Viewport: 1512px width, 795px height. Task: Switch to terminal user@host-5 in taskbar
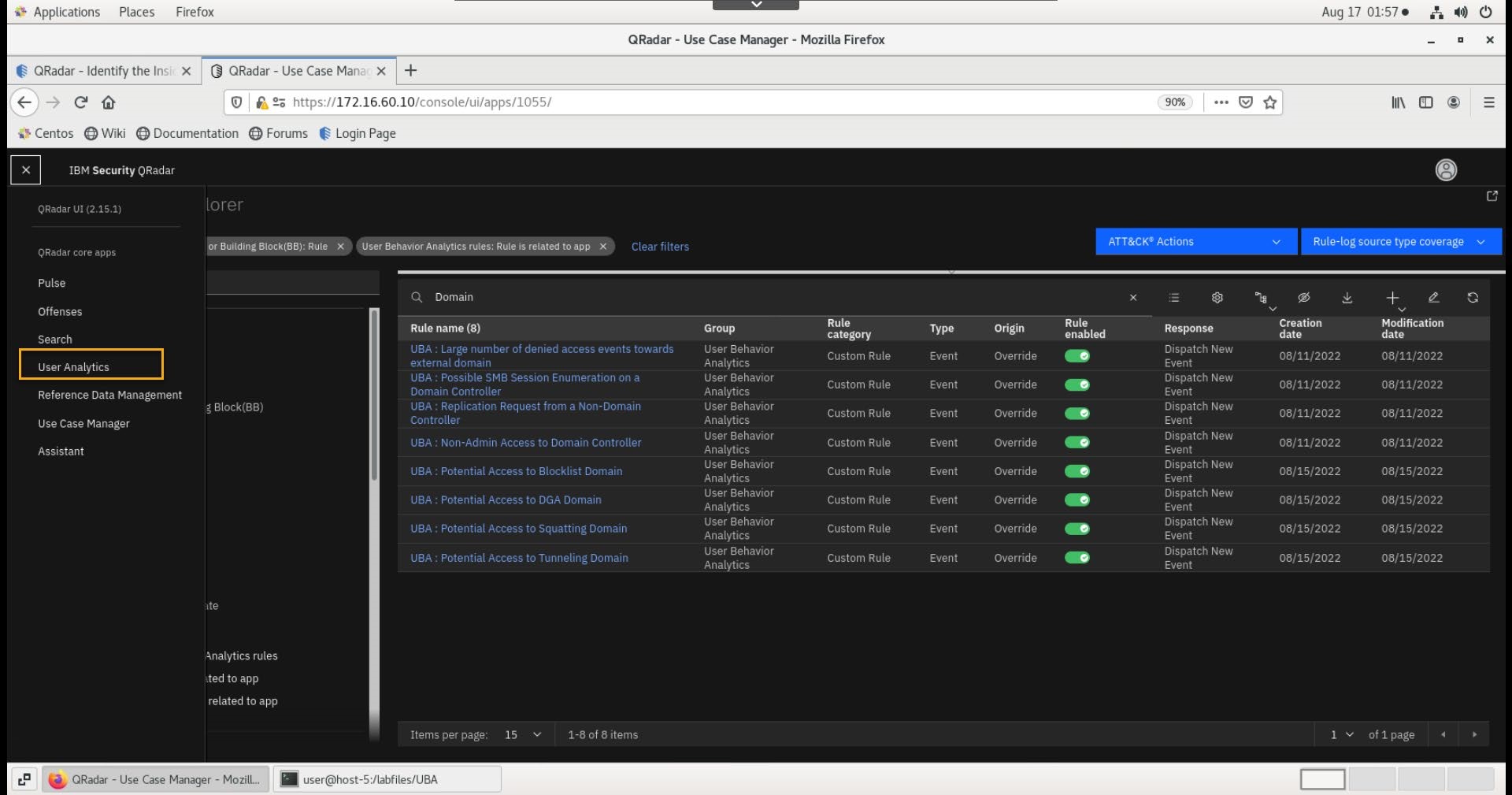click(387, 779)
